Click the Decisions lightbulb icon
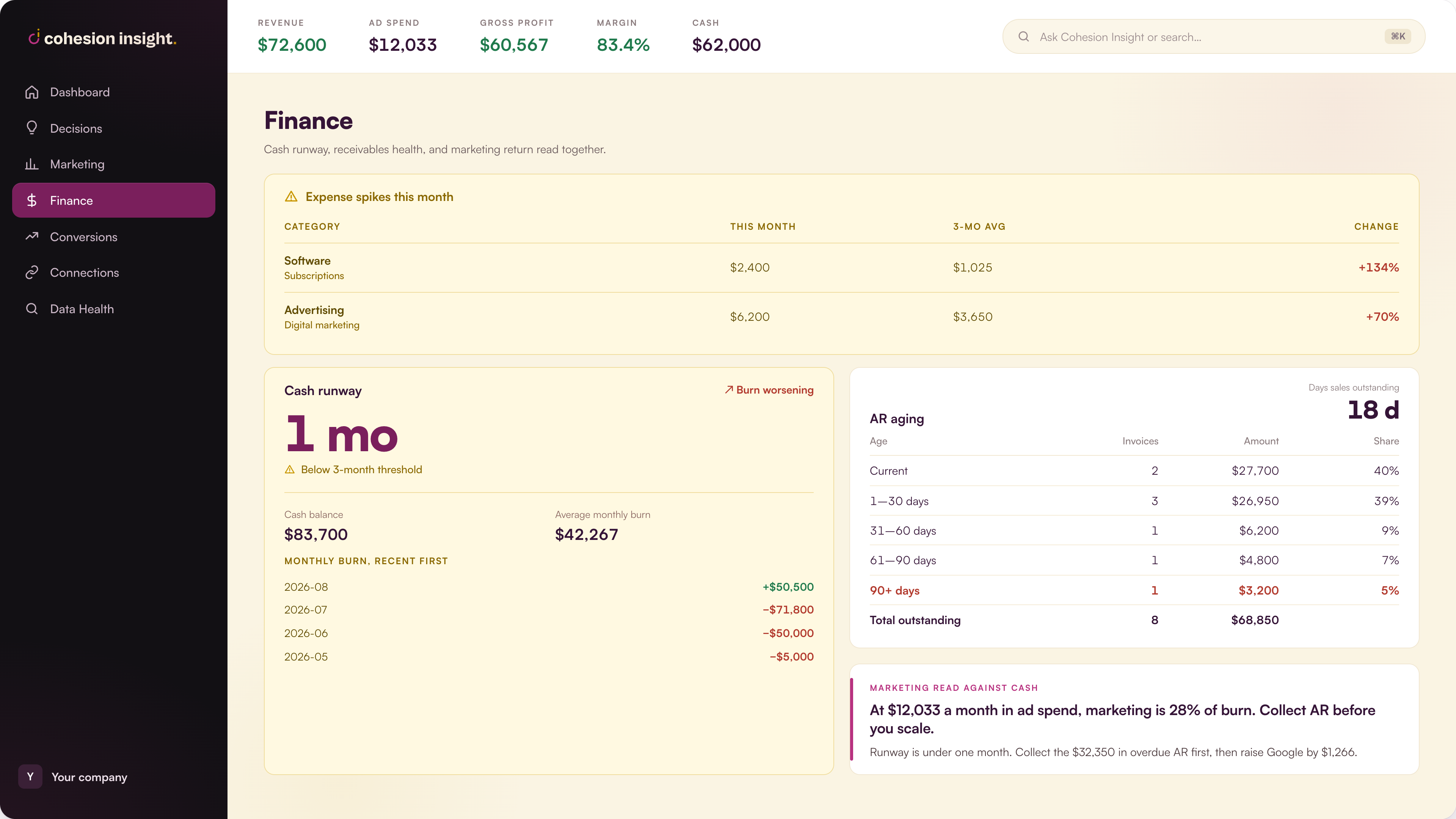 click(x=31, y=128)
